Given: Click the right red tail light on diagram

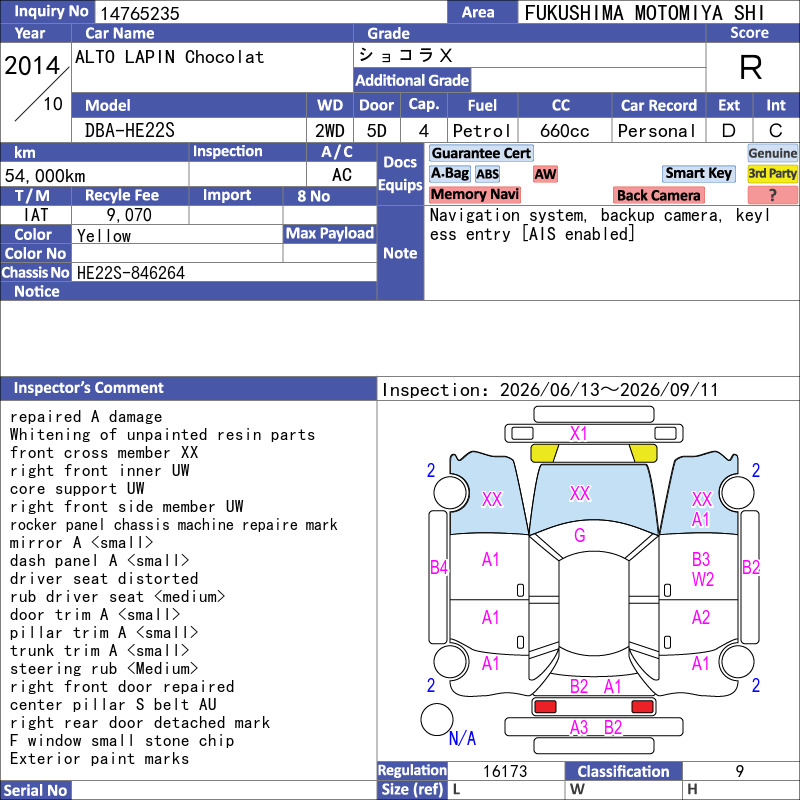Looking at the screenshot, I should coord(642,707).
